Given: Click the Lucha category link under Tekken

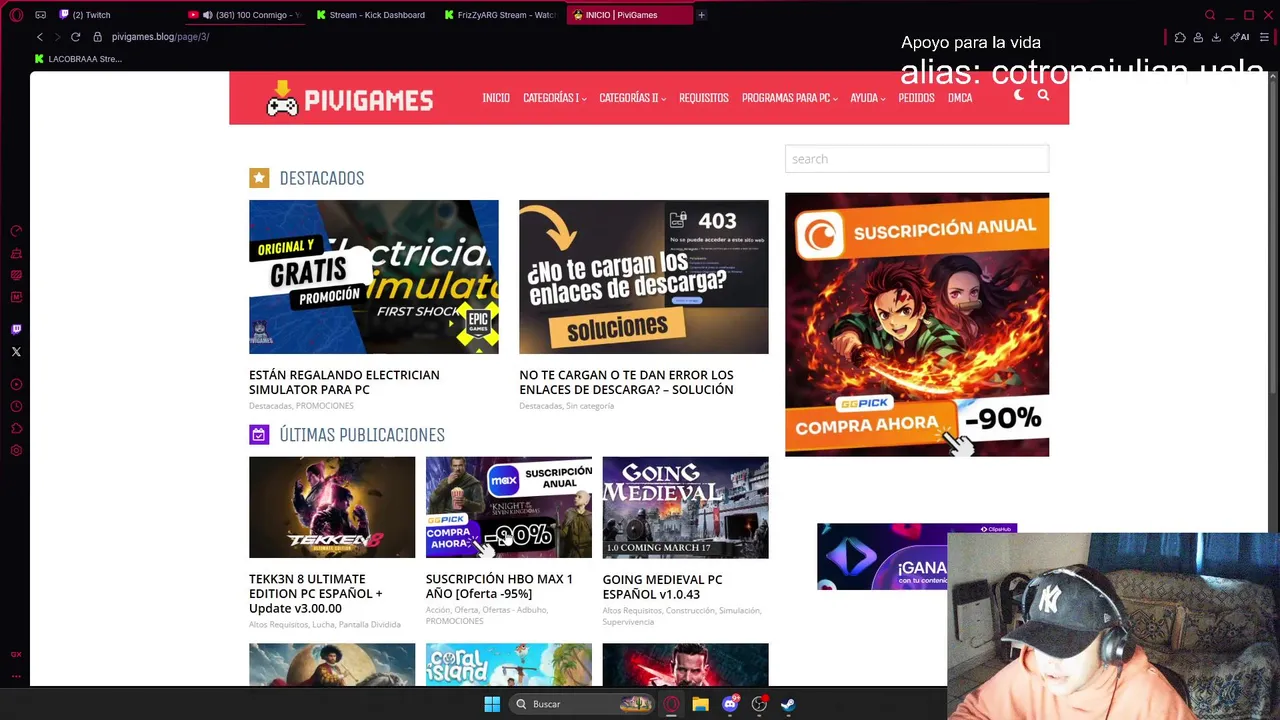Looking at the screenshot, I should (323, 625).
